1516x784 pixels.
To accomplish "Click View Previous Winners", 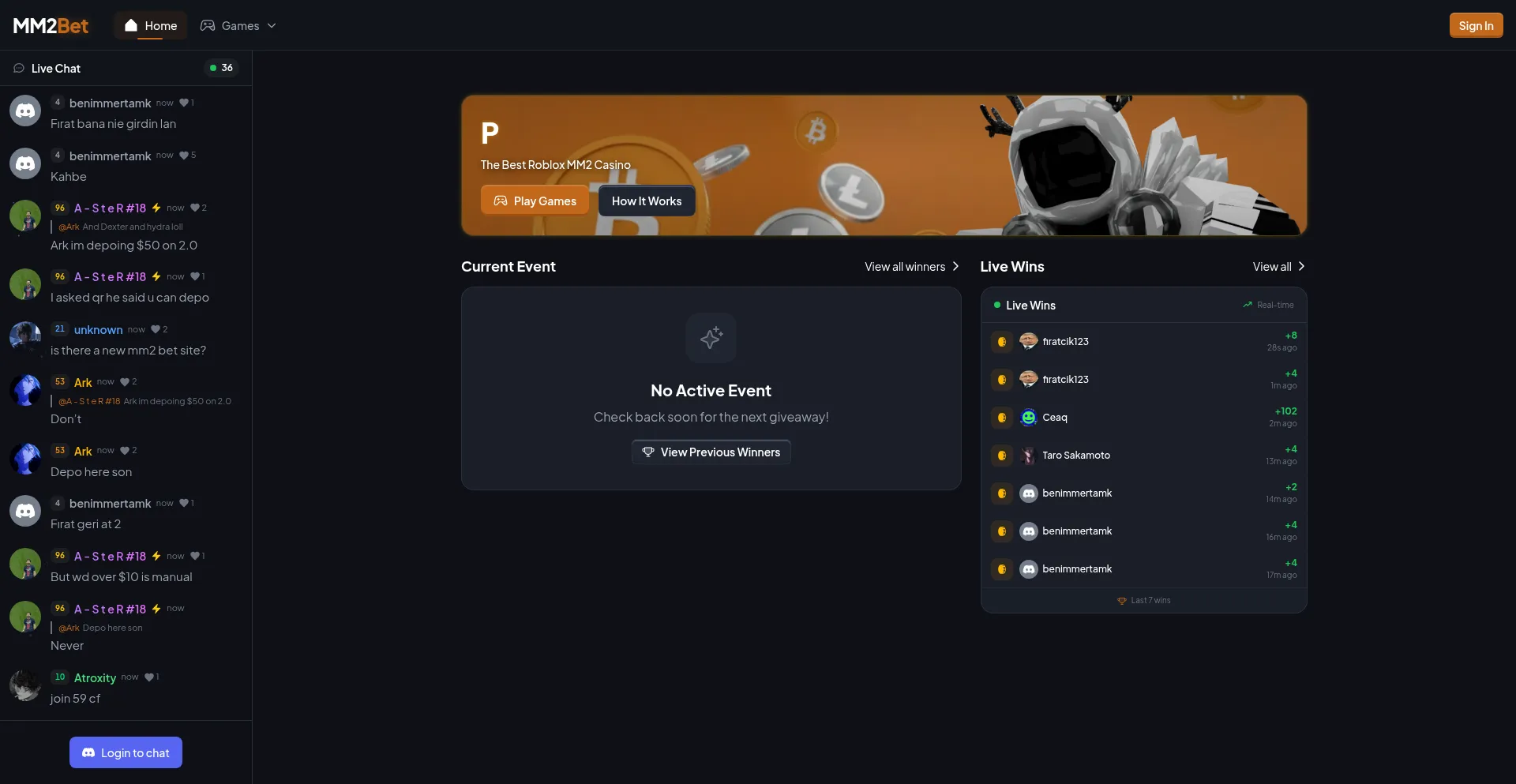I will (x=711, y=452).
